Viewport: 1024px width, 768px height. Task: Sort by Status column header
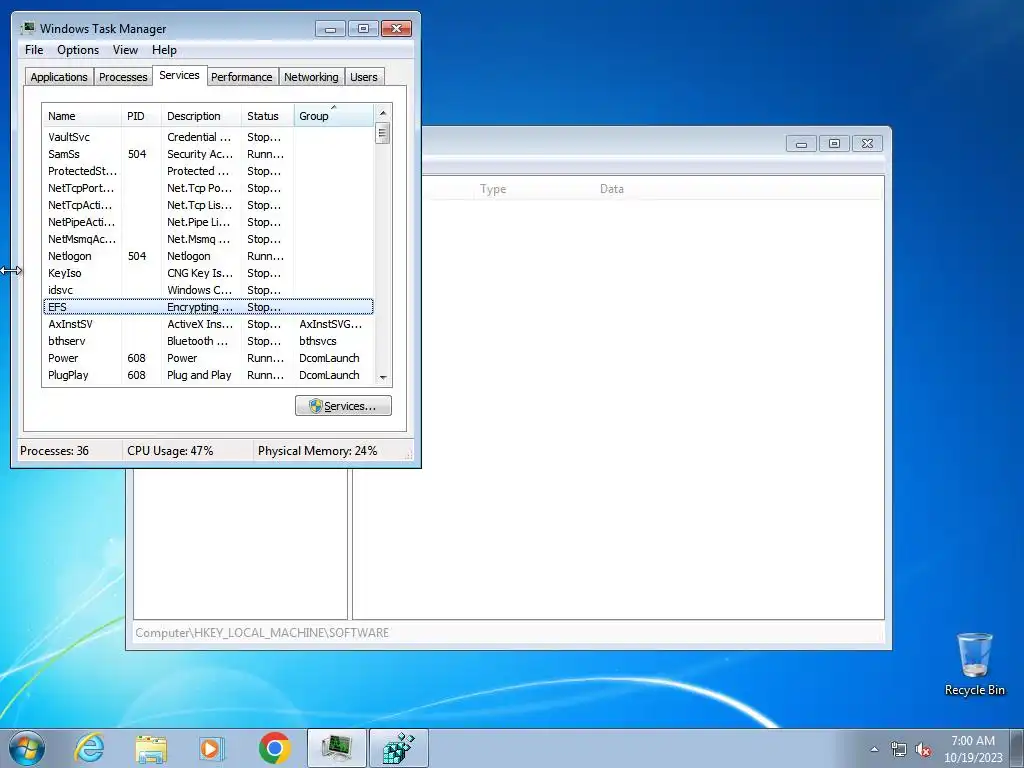click(268, 116)
